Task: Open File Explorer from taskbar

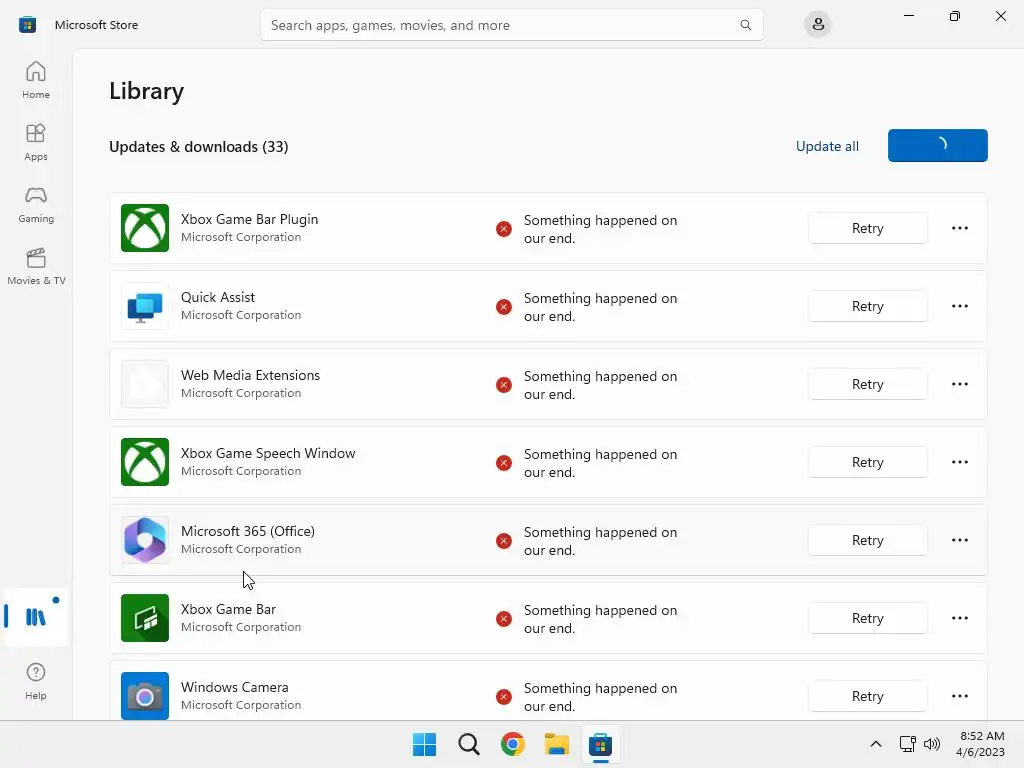Action: [x=556, y=744]
